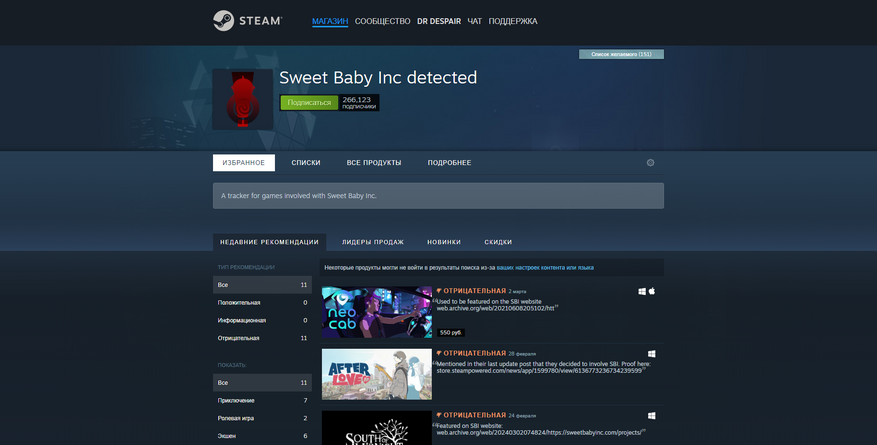Image resolution: width=877 pixels, height=445 pixels.
Task: Click Windows icon on South of Midnight row
Action: point(652,416)
